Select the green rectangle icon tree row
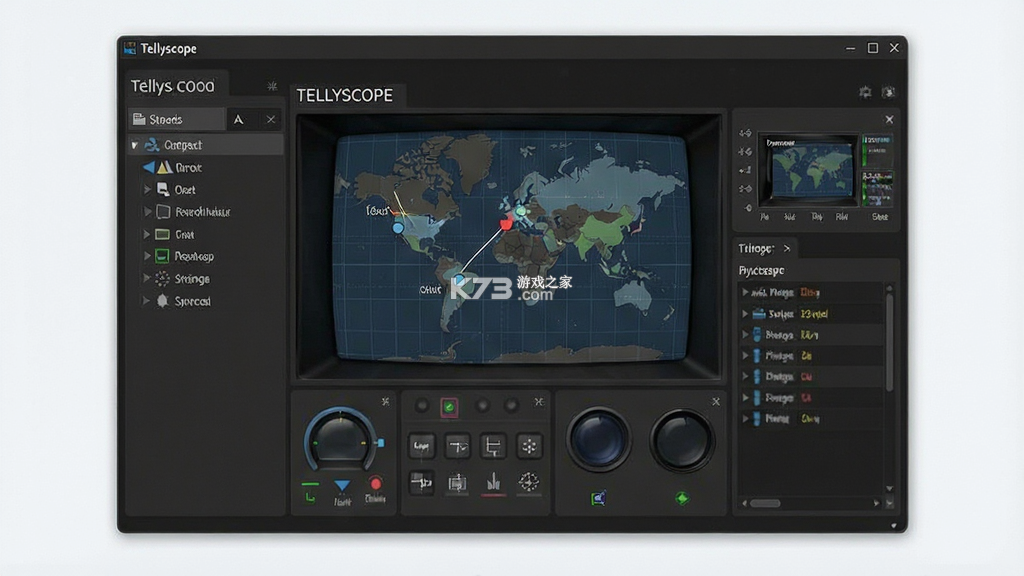This screenshot has width=1024, height=576. click(x=205, y=234)
